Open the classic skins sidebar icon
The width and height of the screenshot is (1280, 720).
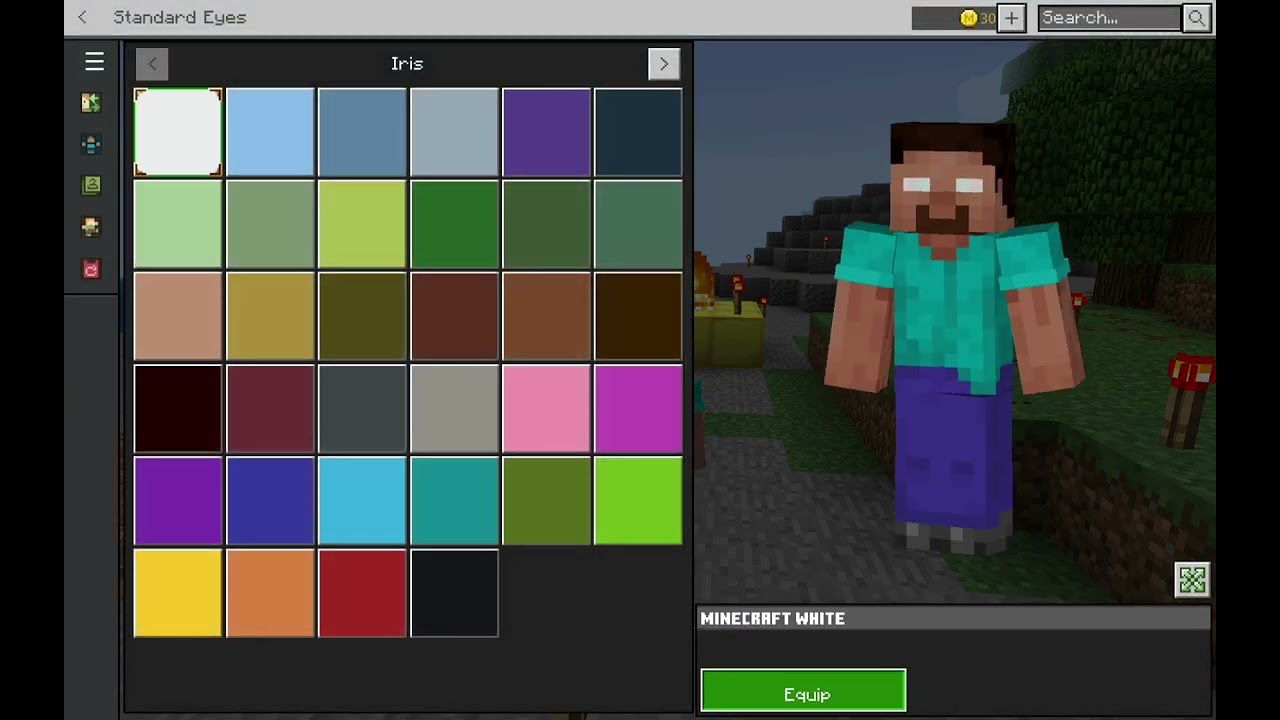click(x=91, y=186)
